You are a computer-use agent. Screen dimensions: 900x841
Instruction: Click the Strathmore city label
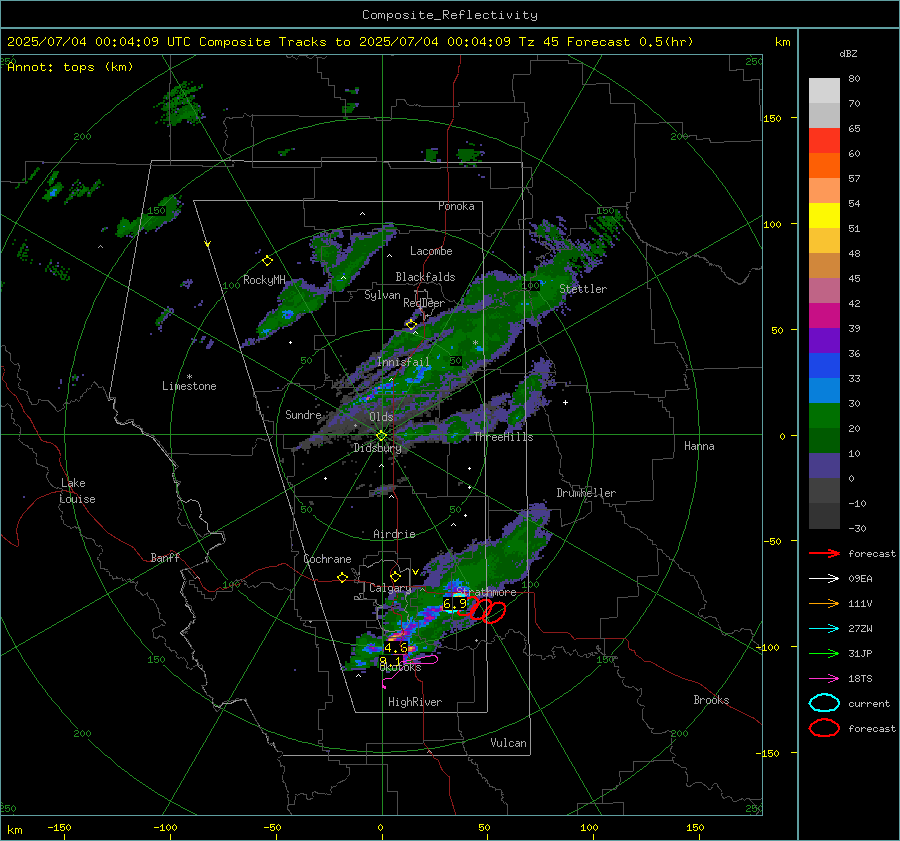486,592
